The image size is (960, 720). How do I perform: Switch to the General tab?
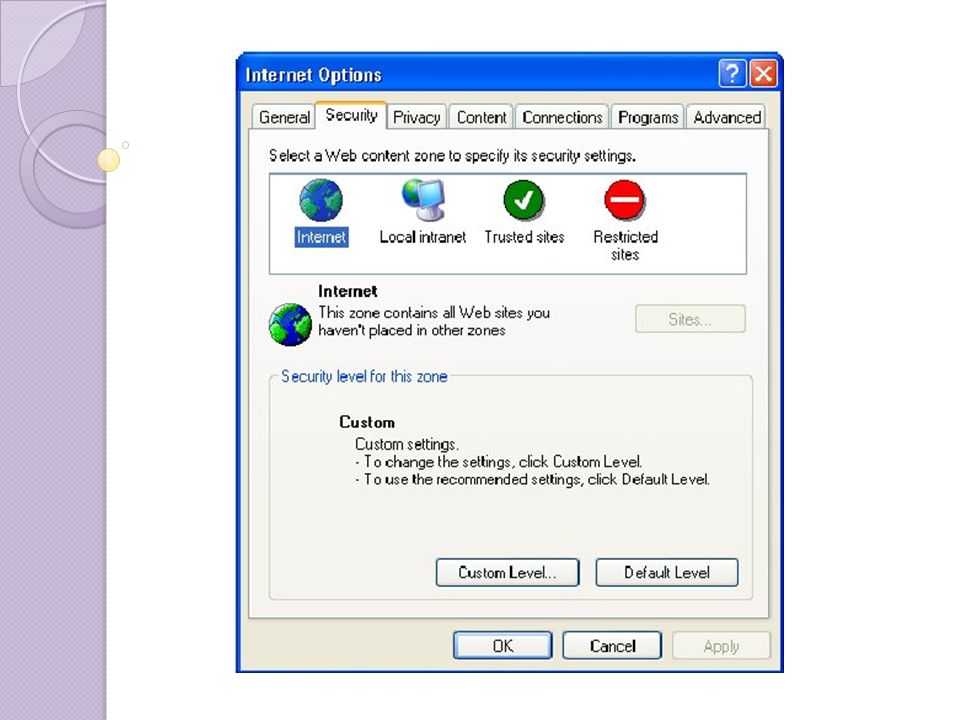(x=284, y=117)
